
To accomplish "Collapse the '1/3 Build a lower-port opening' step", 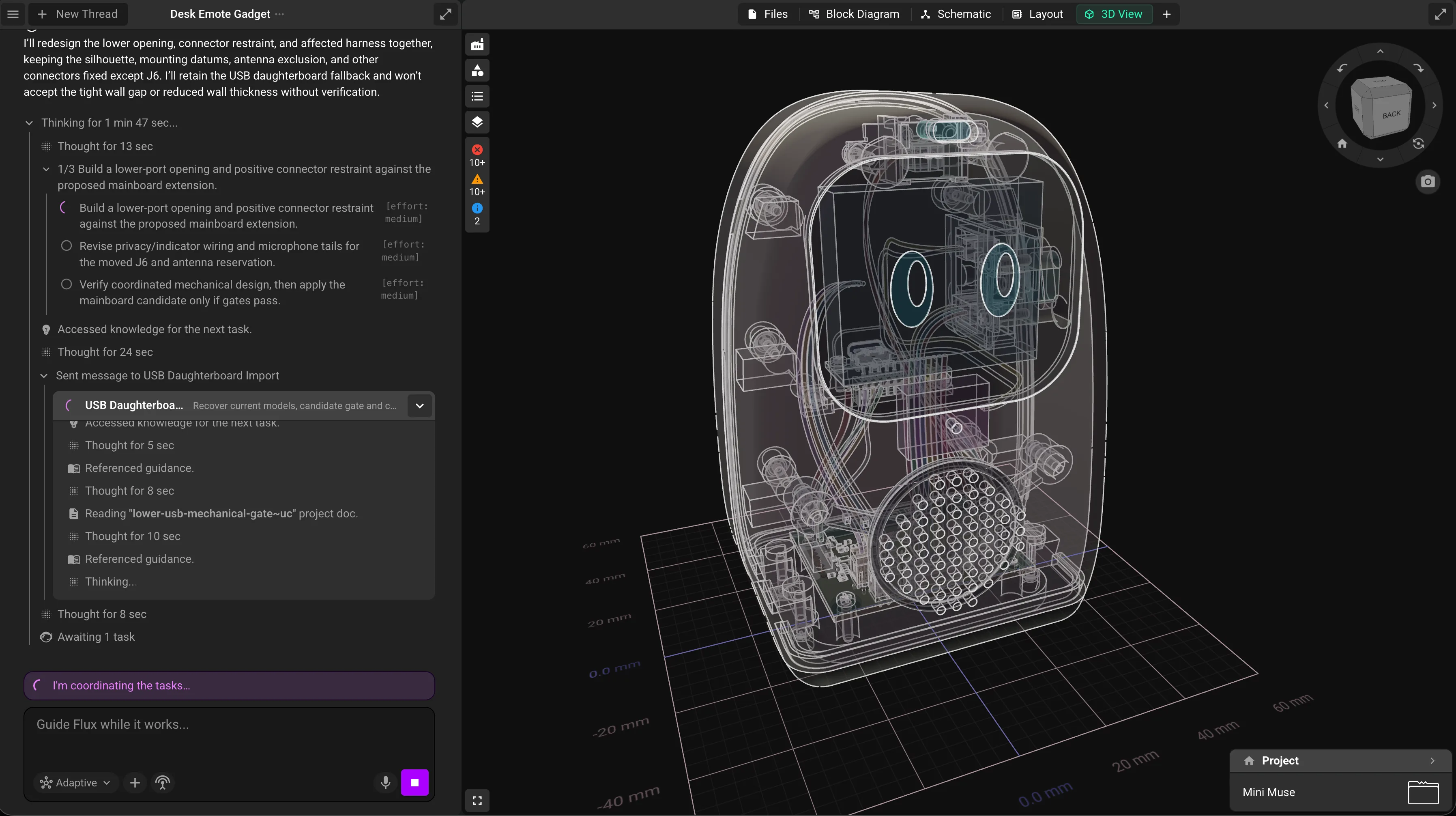I will click(46, 169).
